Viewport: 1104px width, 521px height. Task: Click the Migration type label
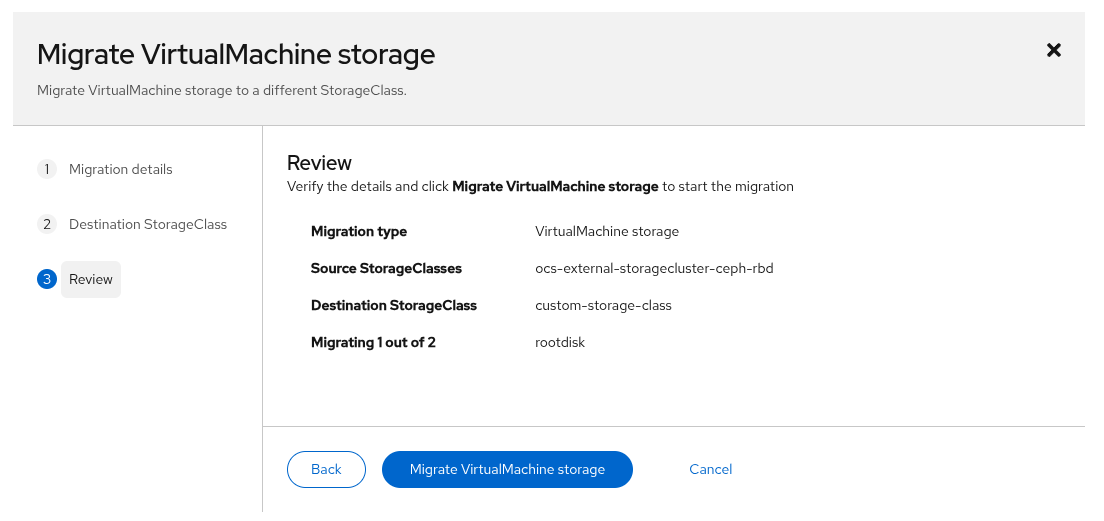click(359, 231)
